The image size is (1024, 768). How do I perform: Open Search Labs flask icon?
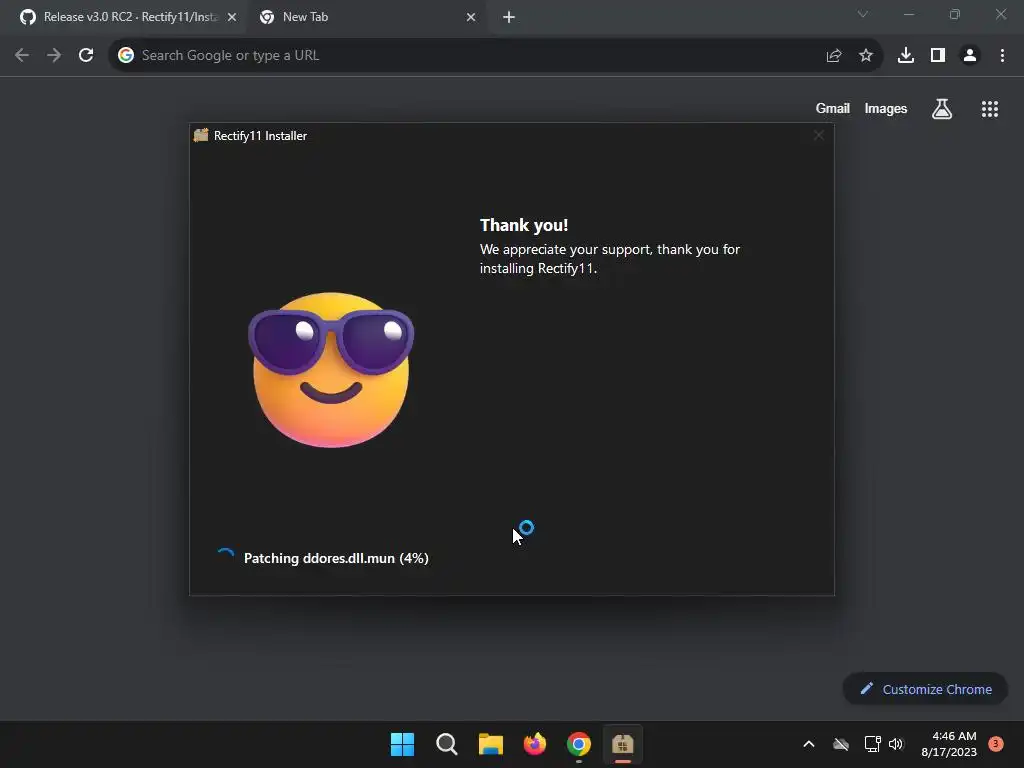click(x=942, y=109)
